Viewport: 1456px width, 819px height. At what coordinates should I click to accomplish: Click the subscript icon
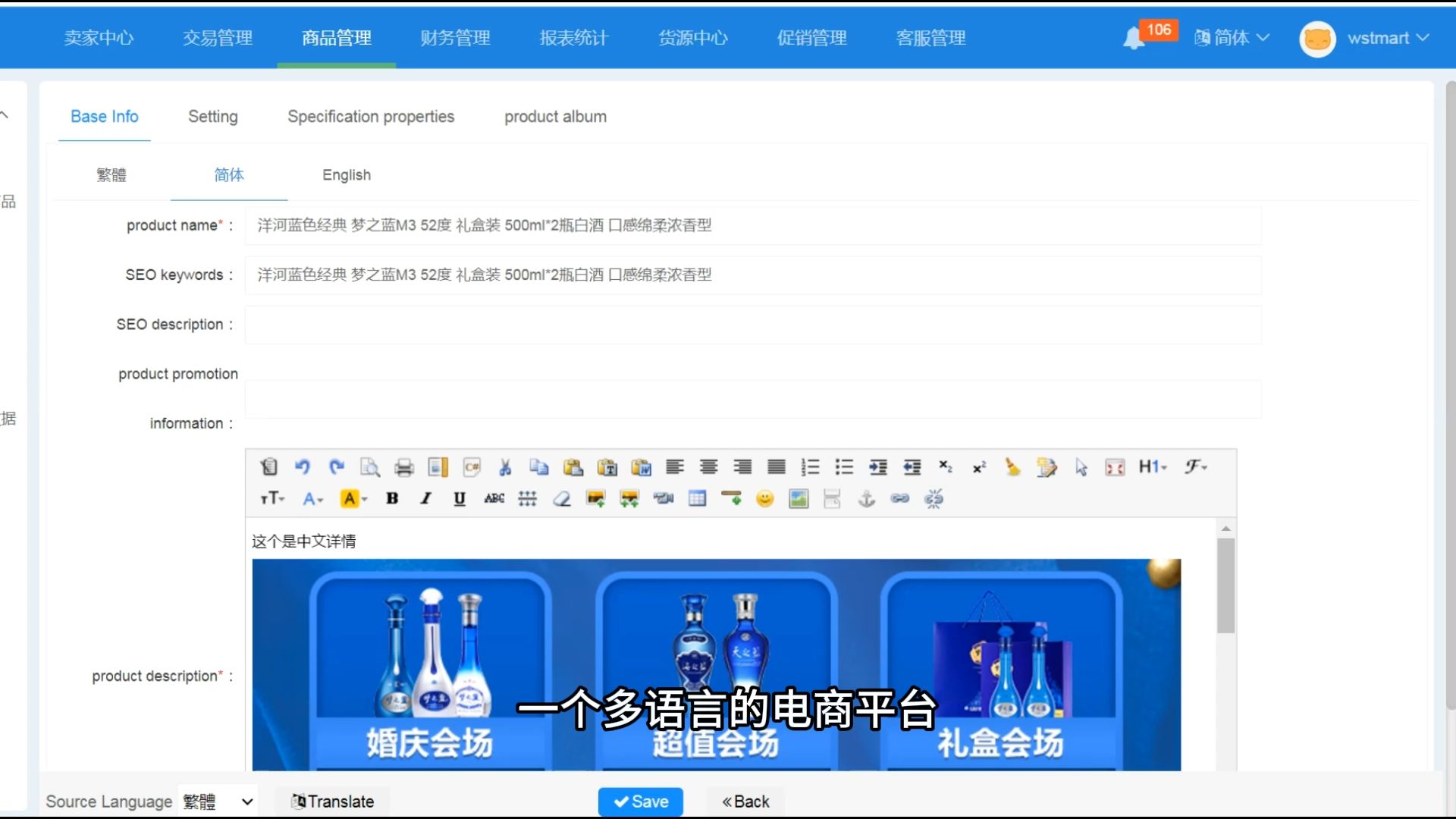946,467
